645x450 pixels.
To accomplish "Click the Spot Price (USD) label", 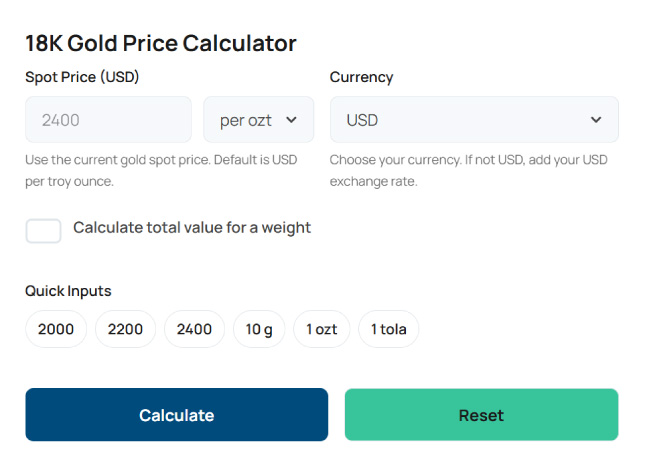I will 82,77.
